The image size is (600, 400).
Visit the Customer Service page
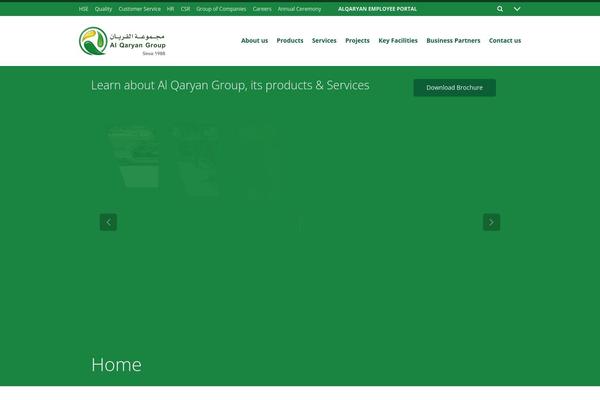tap(140, 9)
